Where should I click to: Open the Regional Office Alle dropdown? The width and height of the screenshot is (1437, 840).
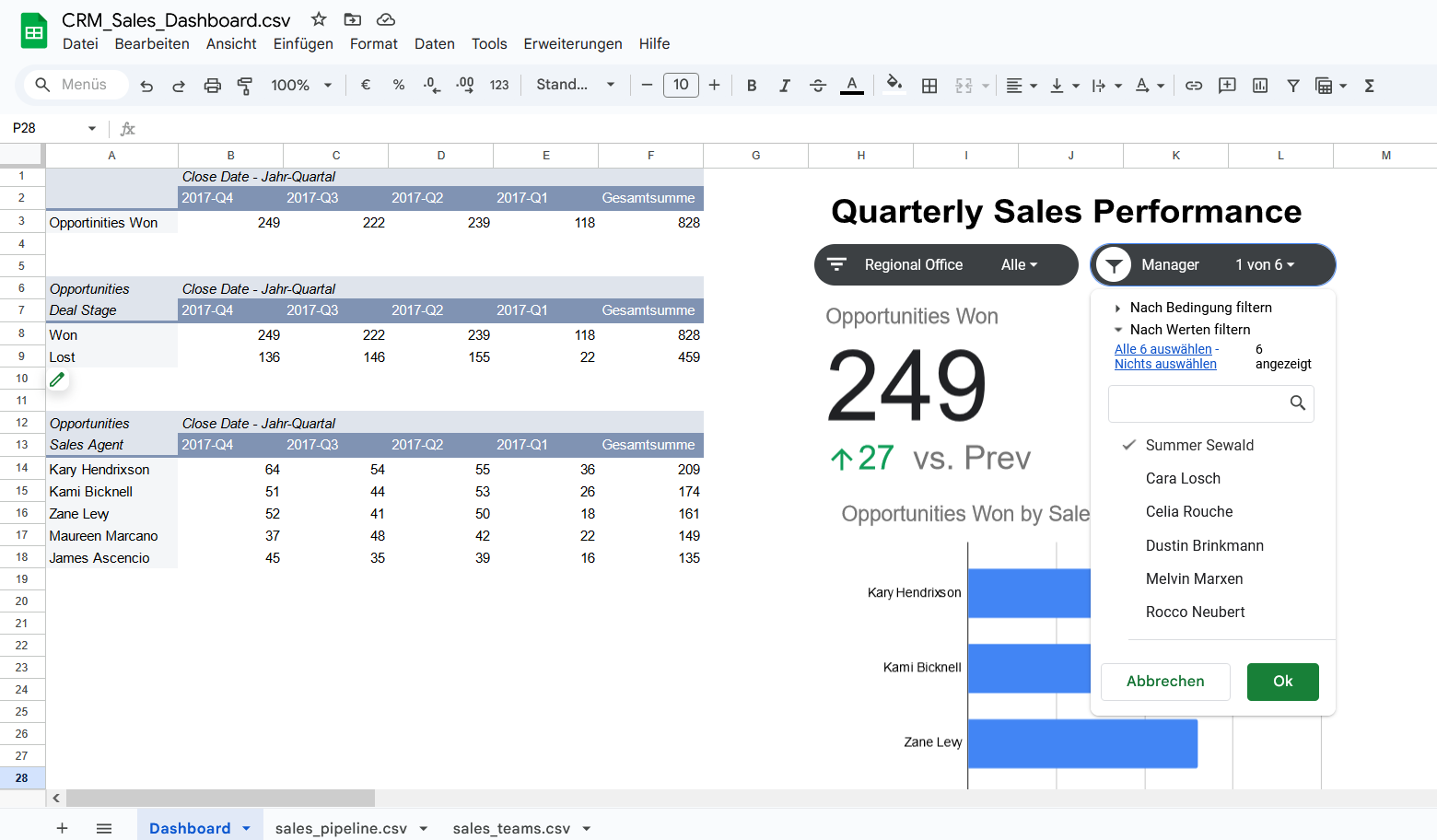[x=1019, y=265]
